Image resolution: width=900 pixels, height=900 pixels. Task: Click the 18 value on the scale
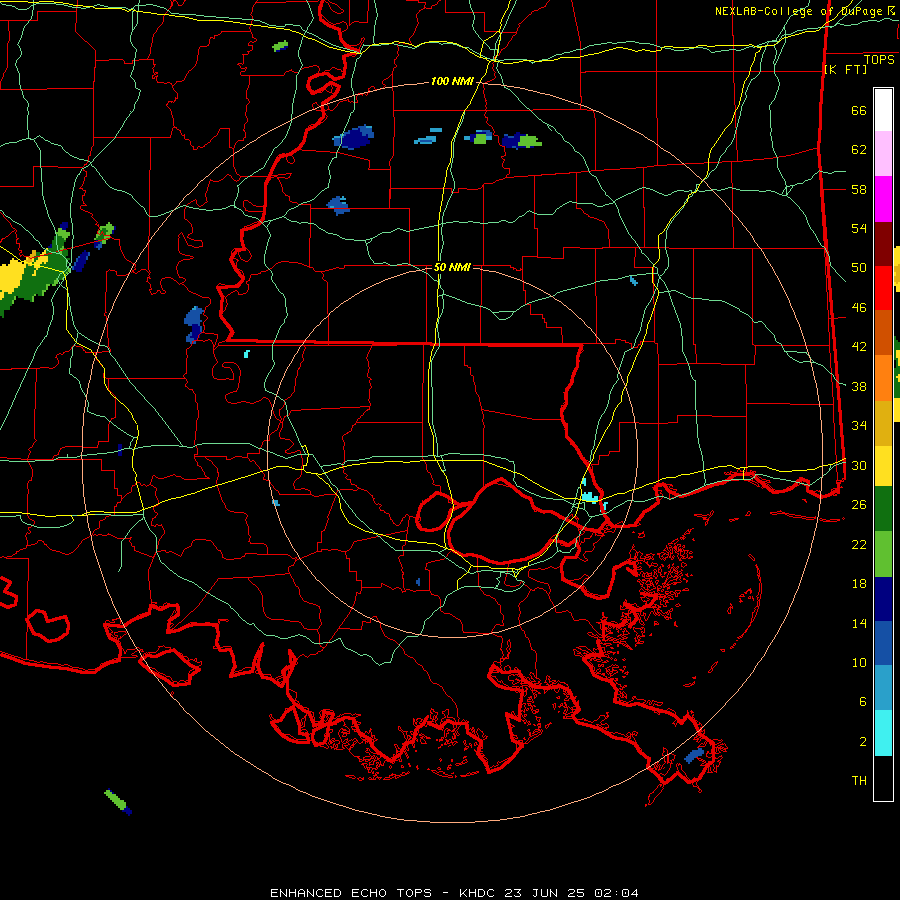(x=859, y=584)
